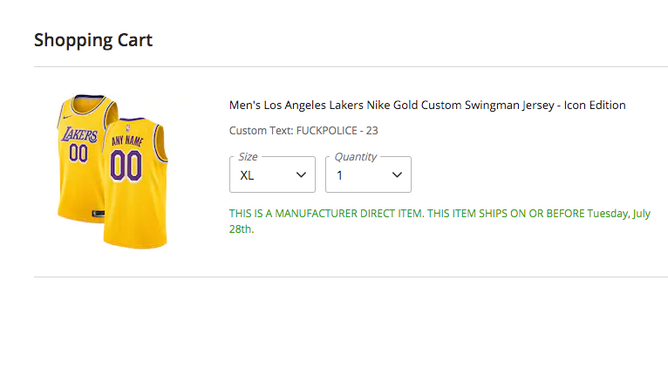Click the large 00 number on back jersey
Screen dimensions: 668x376
[126, 166]
